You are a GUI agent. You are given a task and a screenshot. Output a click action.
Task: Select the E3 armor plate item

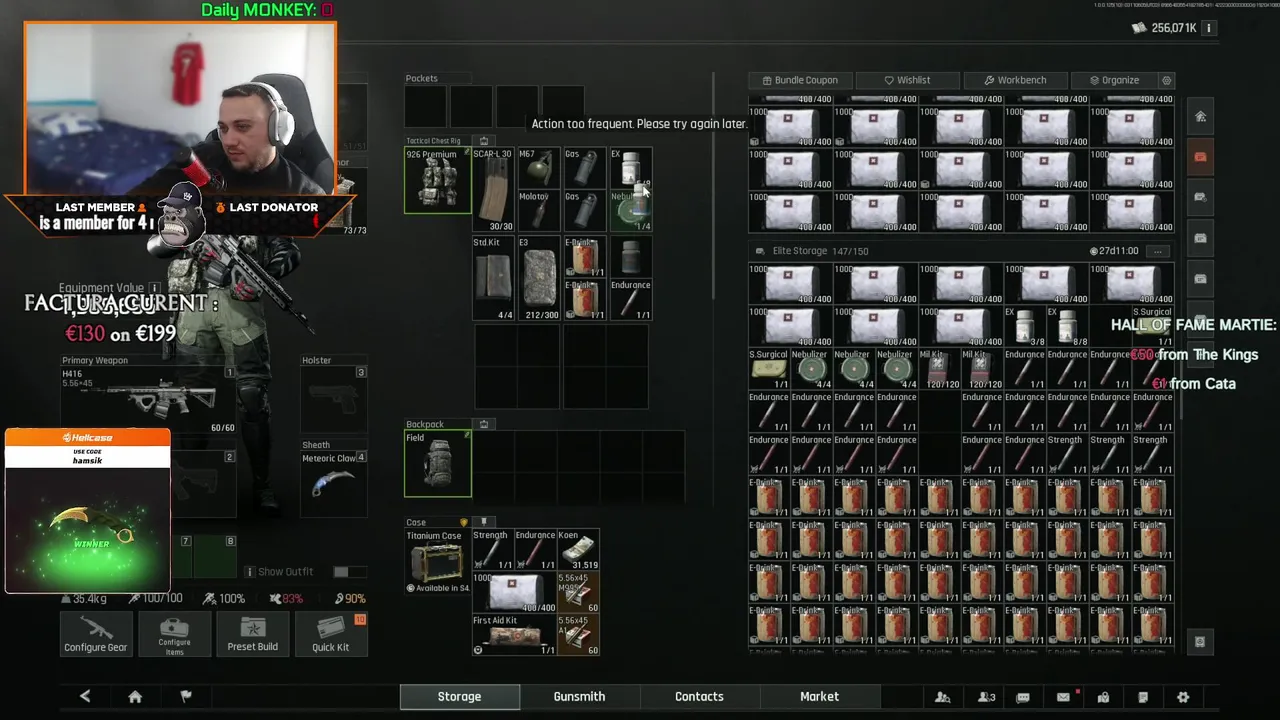(538, 278)
